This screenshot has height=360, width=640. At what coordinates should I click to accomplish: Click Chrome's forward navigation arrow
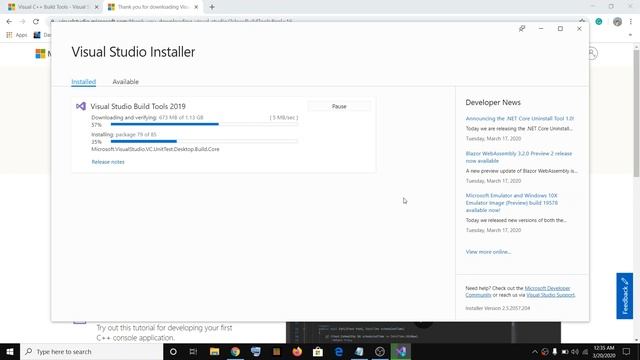point(22,22)
